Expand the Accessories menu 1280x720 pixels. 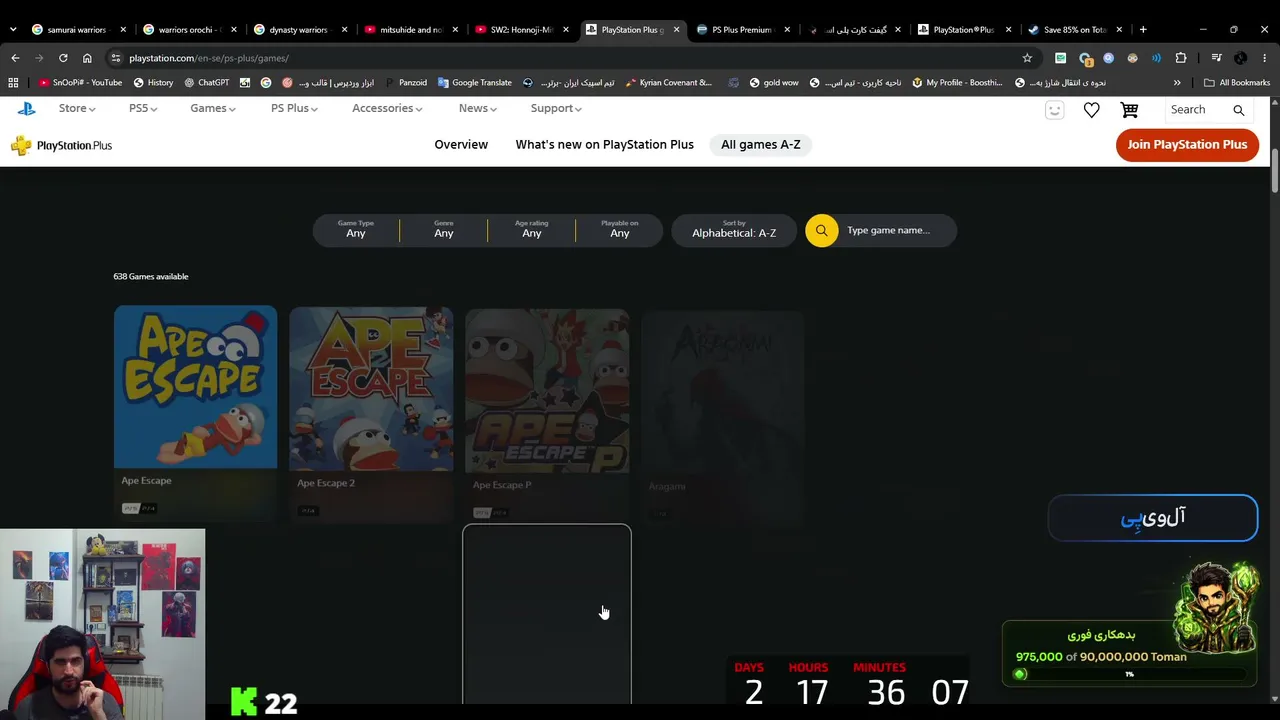(387, 109)
